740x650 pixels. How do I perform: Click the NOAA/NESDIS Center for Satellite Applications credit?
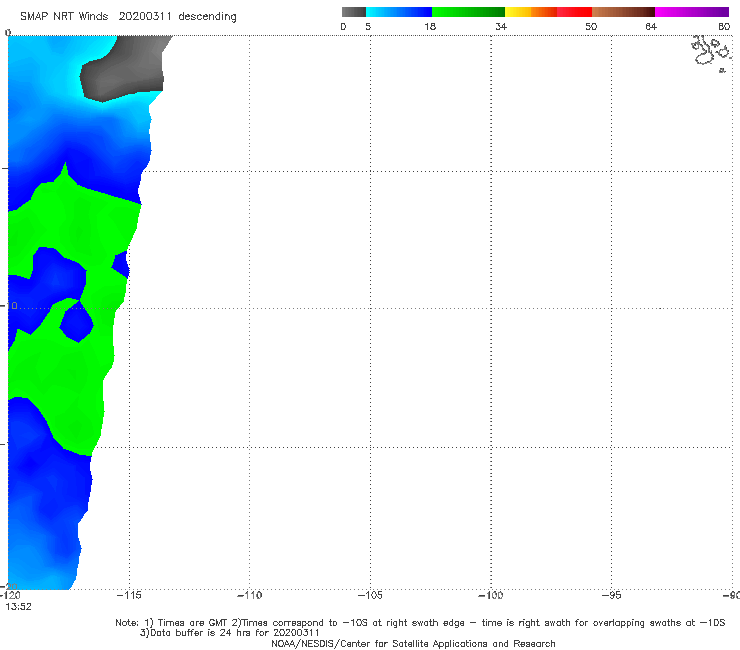point(413,644)
